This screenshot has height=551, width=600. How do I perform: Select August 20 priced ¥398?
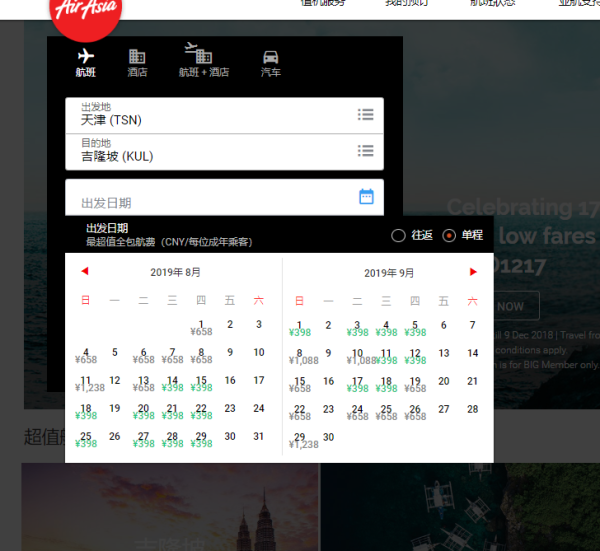[143, 412]
